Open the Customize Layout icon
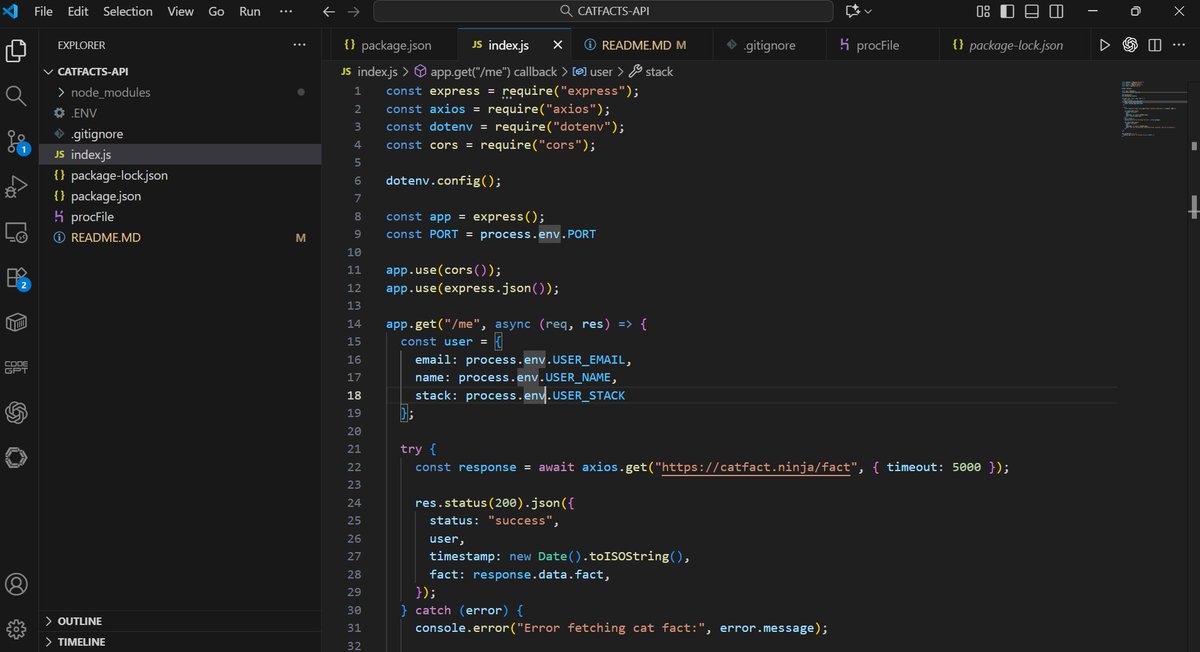 (x=984, y=12)
